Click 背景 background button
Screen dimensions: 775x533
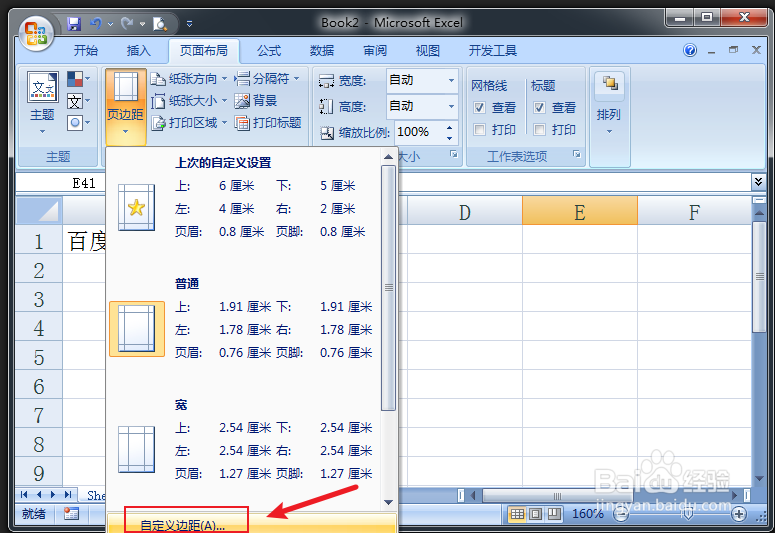(x=256, y=101)
